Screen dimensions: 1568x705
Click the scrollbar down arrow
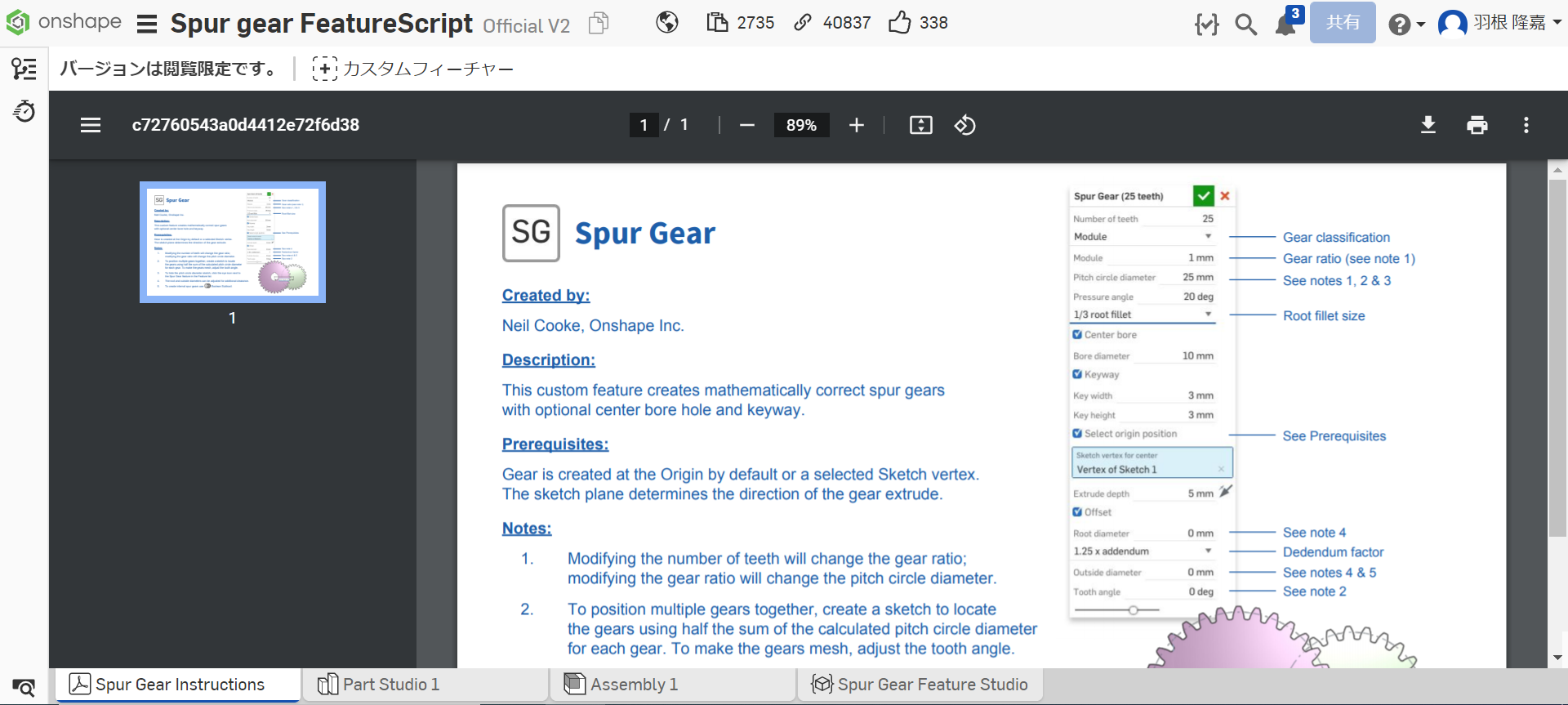point(1557,658)
